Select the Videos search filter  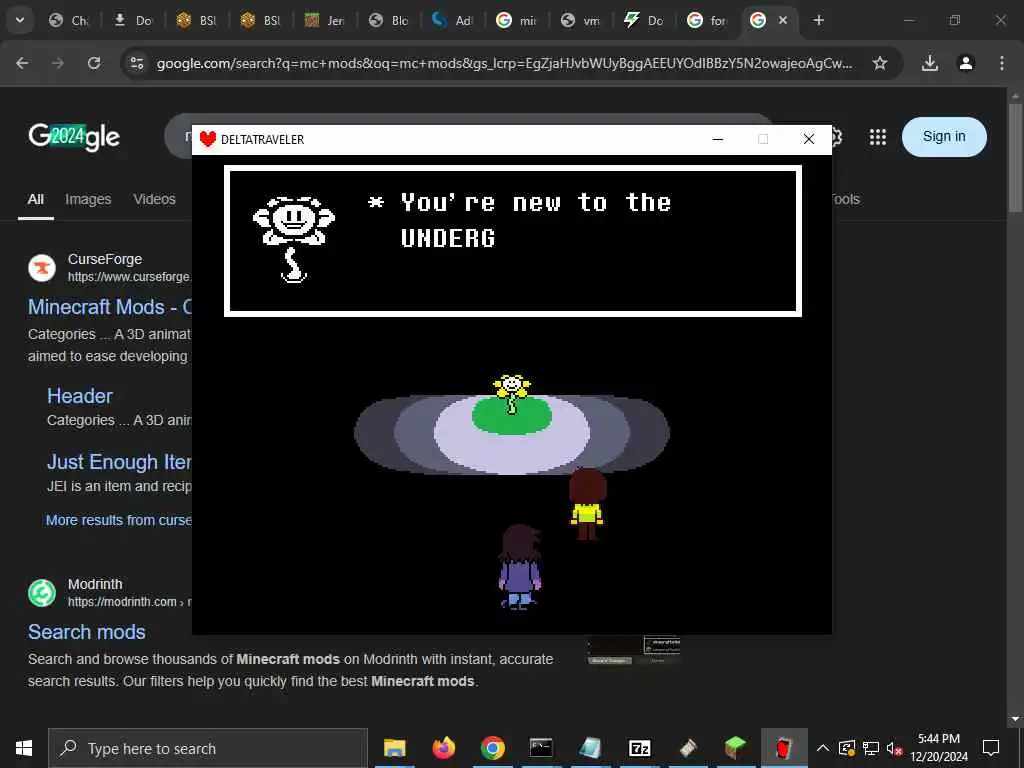point(155,199)
